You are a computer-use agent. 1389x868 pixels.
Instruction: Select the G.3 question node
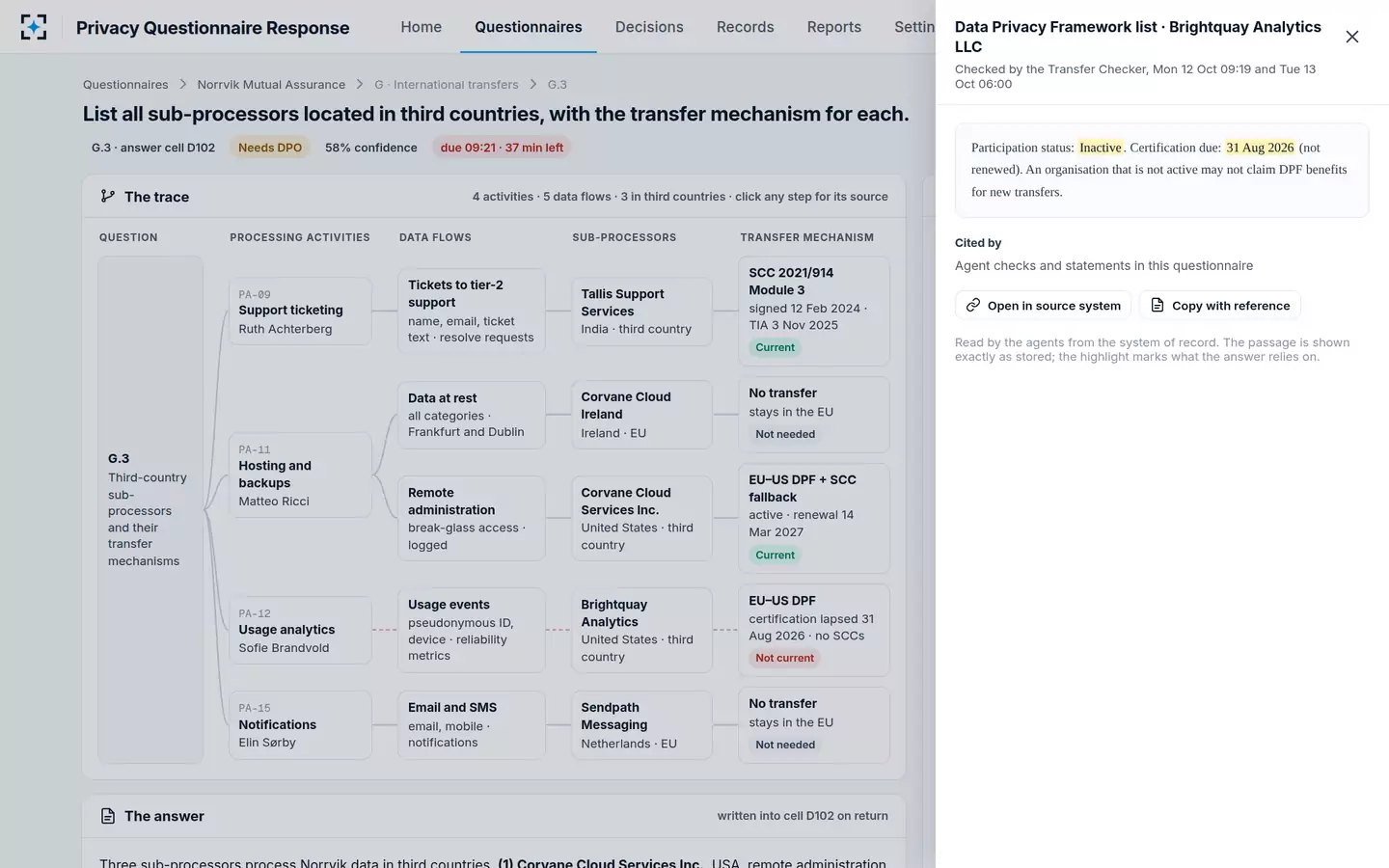pyautogui.click(x=150, y=509)
